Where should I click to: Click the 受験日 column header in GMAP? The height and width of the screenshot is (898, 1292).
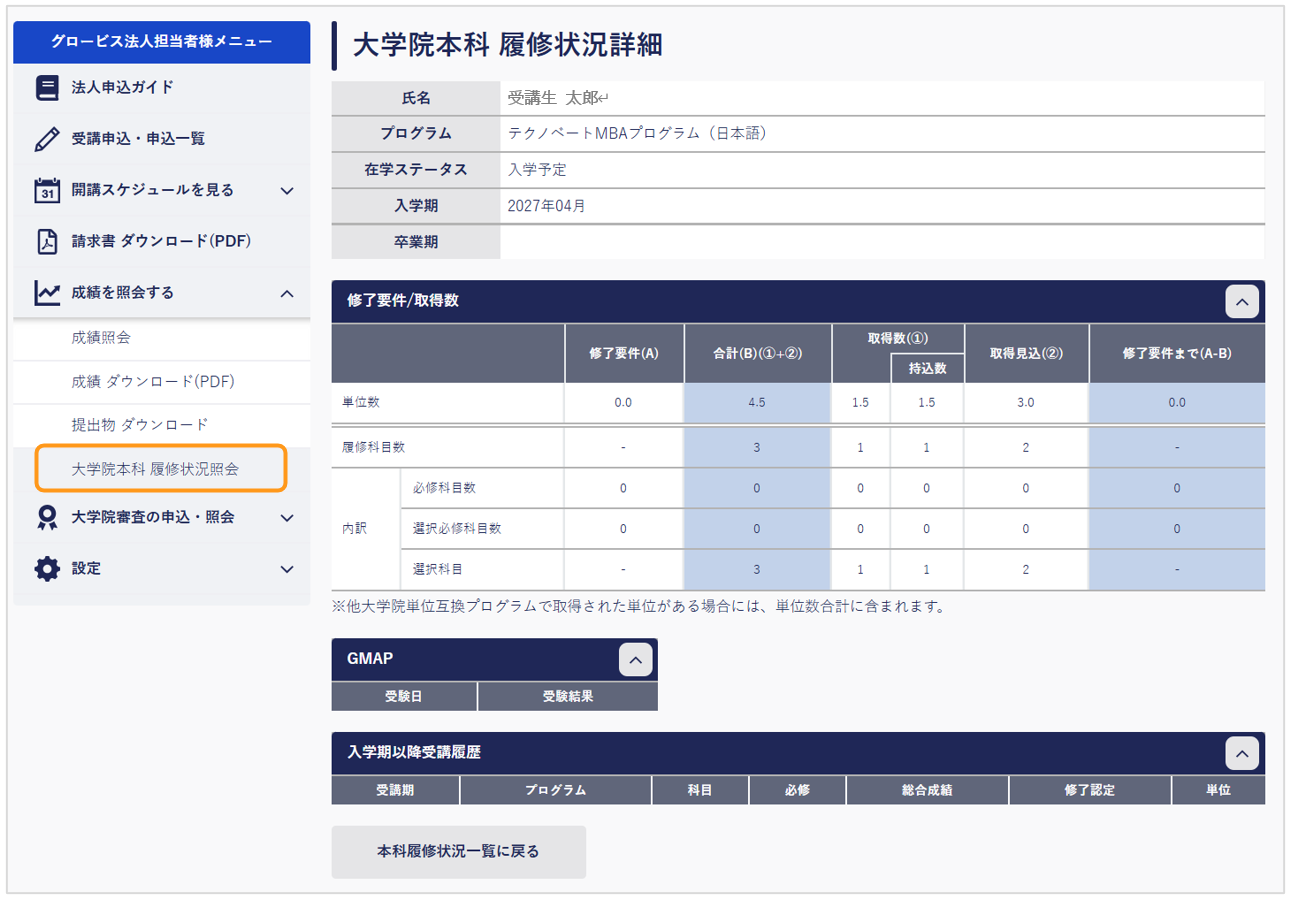click(404, 697)
